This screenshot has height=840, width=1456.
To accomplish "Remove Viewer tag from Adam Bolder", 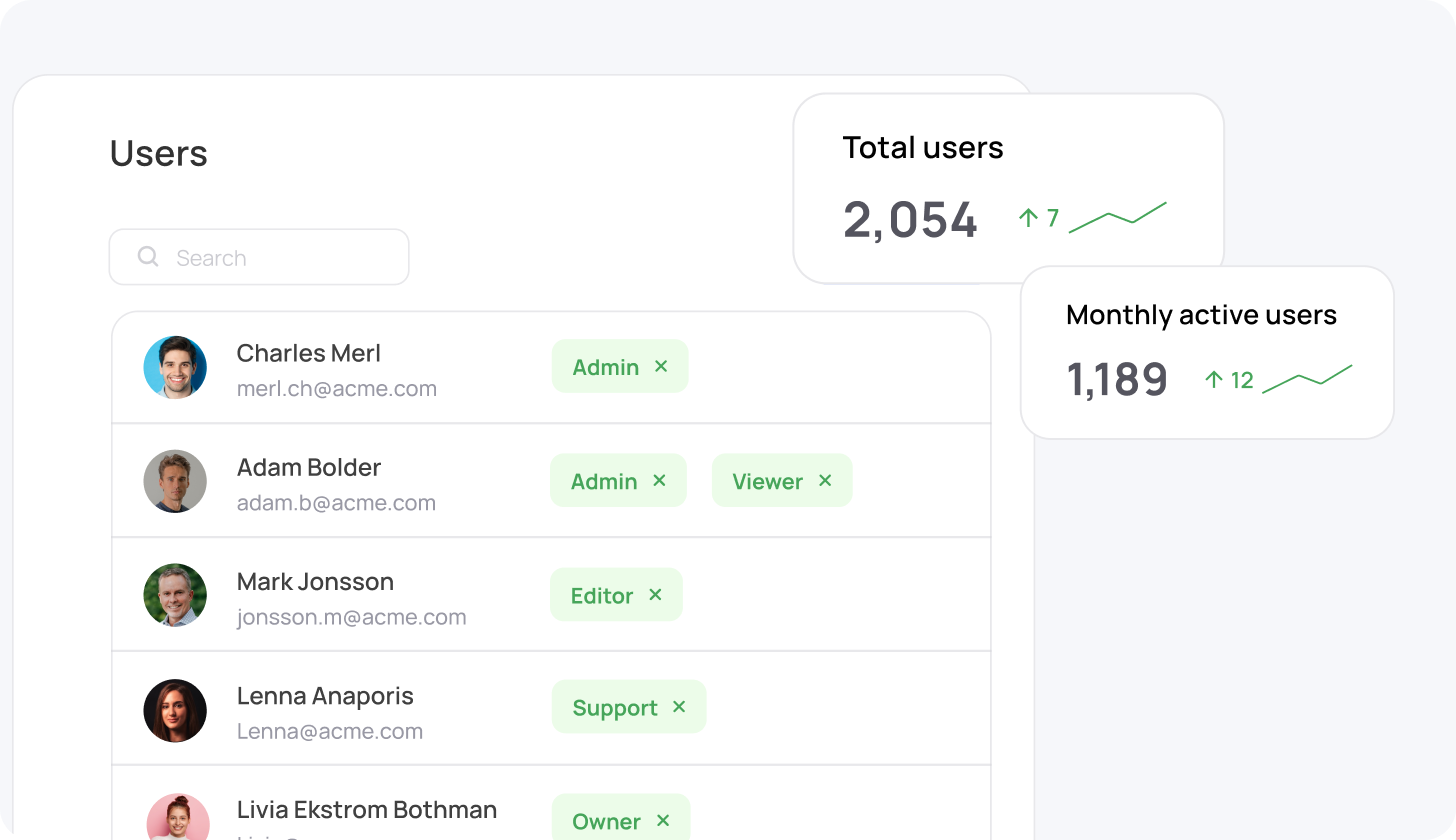I will click(825, 481).
